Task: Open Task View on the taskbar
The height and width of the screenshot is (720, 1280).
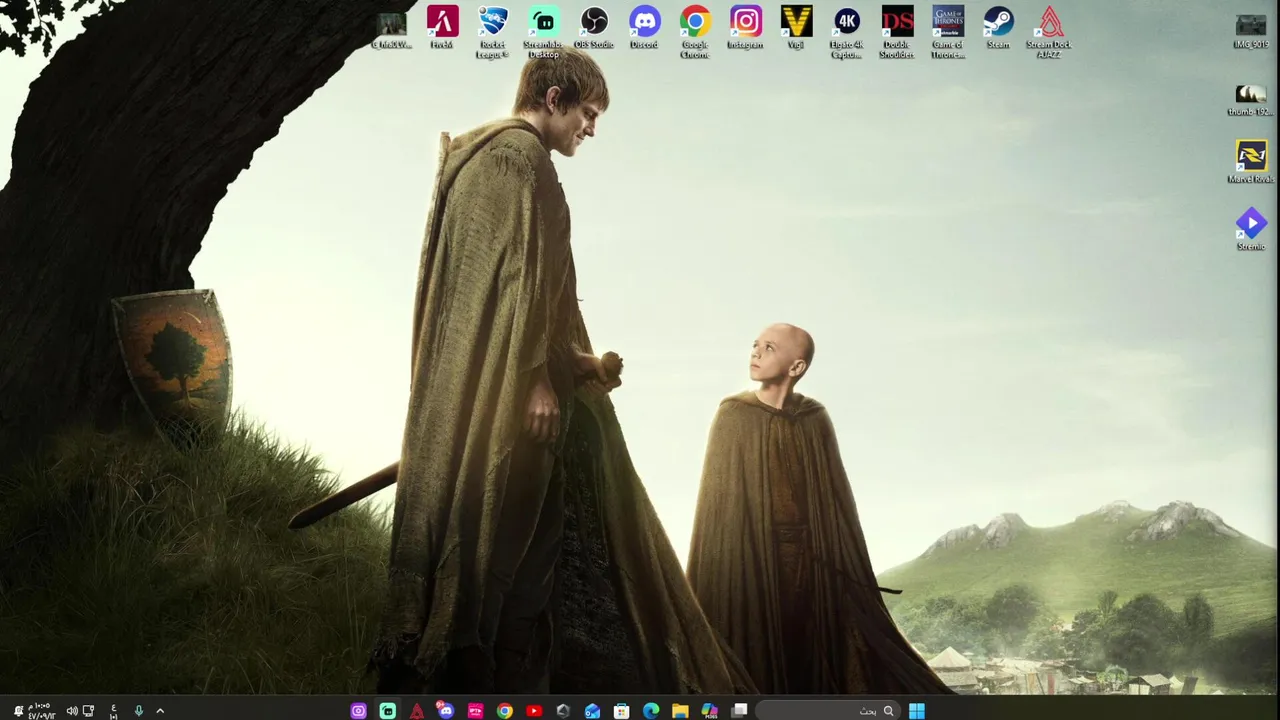Action: [740, 711]
